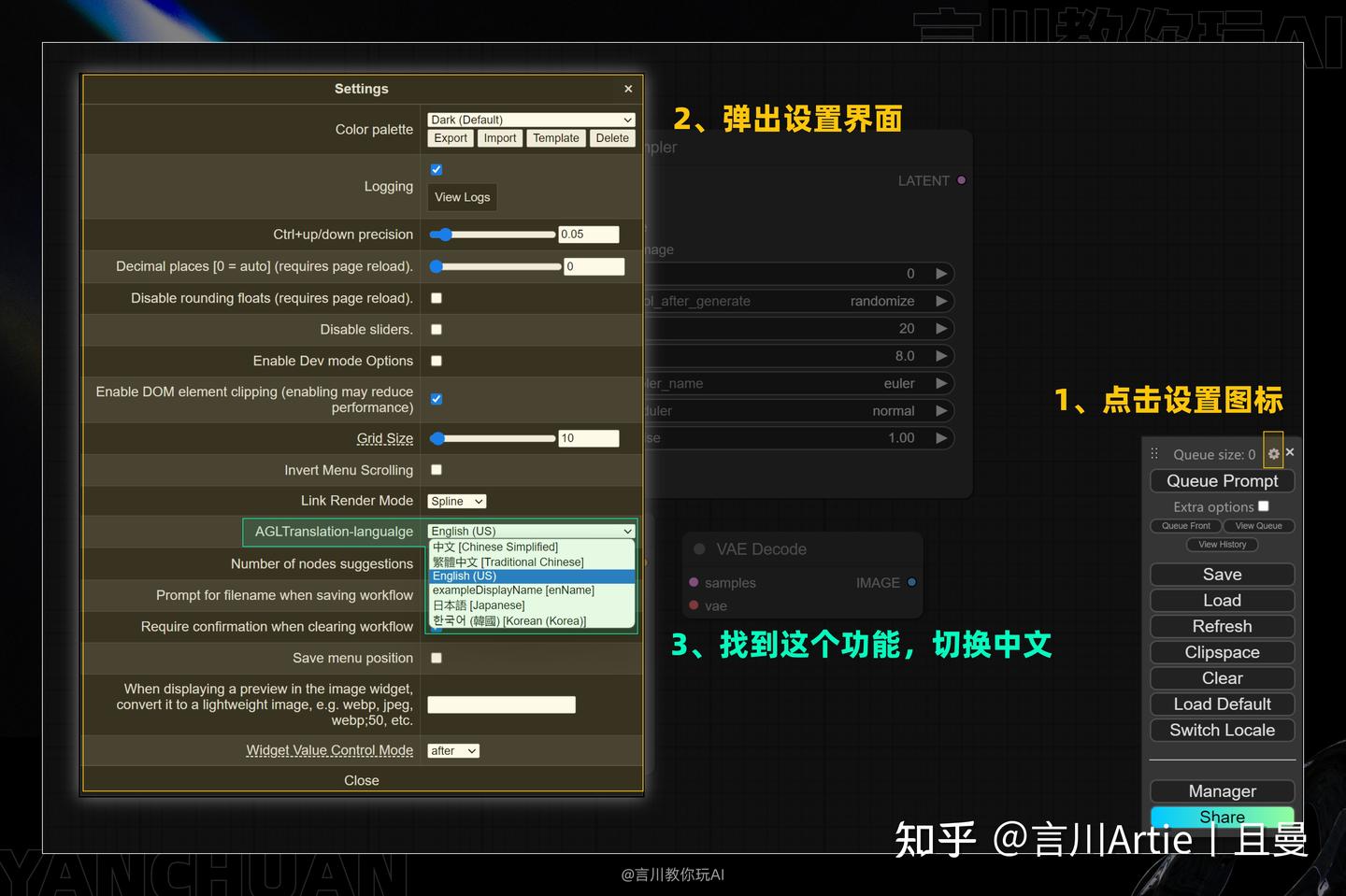Click View History button
The image size is (1346, 896).
(1223, 545)
